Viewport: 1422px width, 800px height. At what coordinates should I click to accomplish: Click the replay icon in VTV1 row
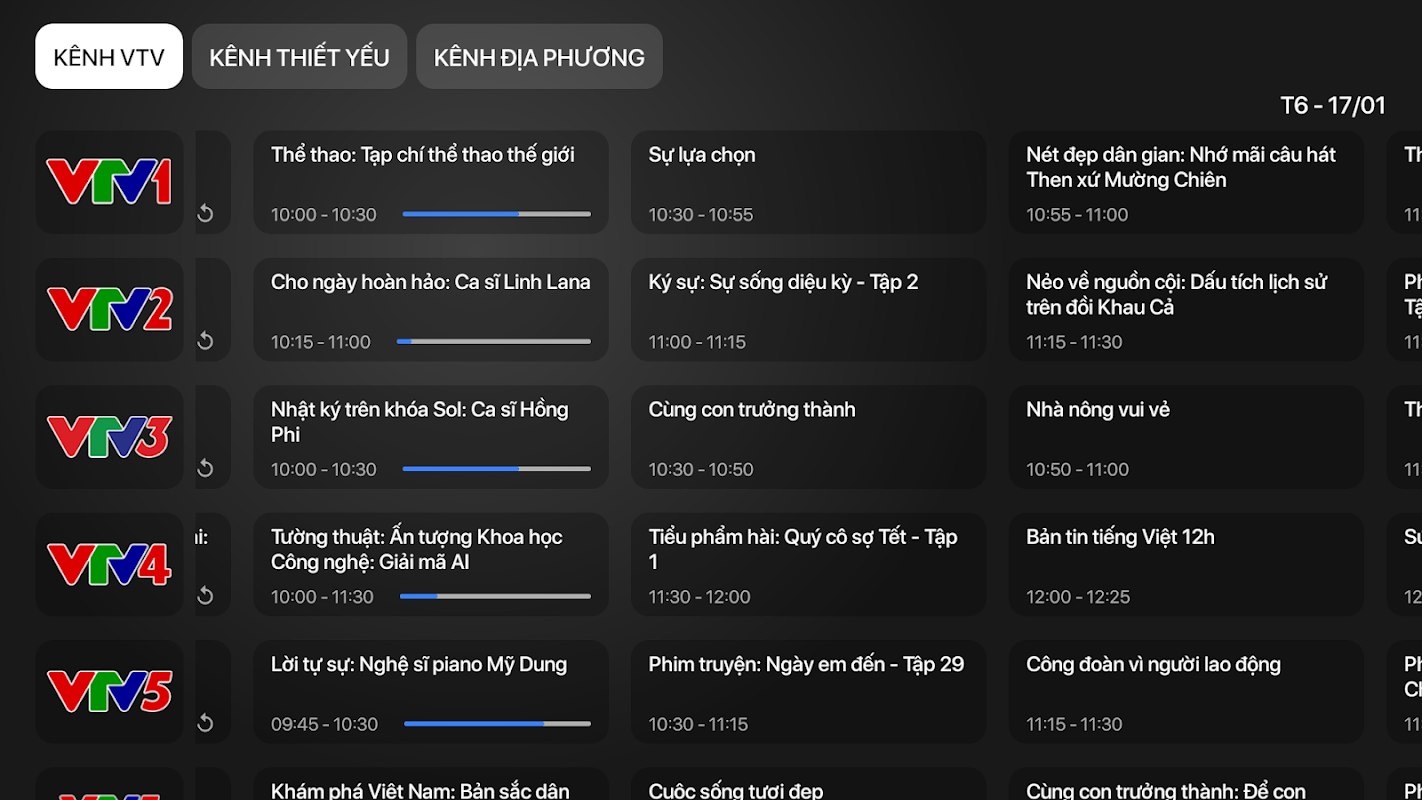coord(205,214)
